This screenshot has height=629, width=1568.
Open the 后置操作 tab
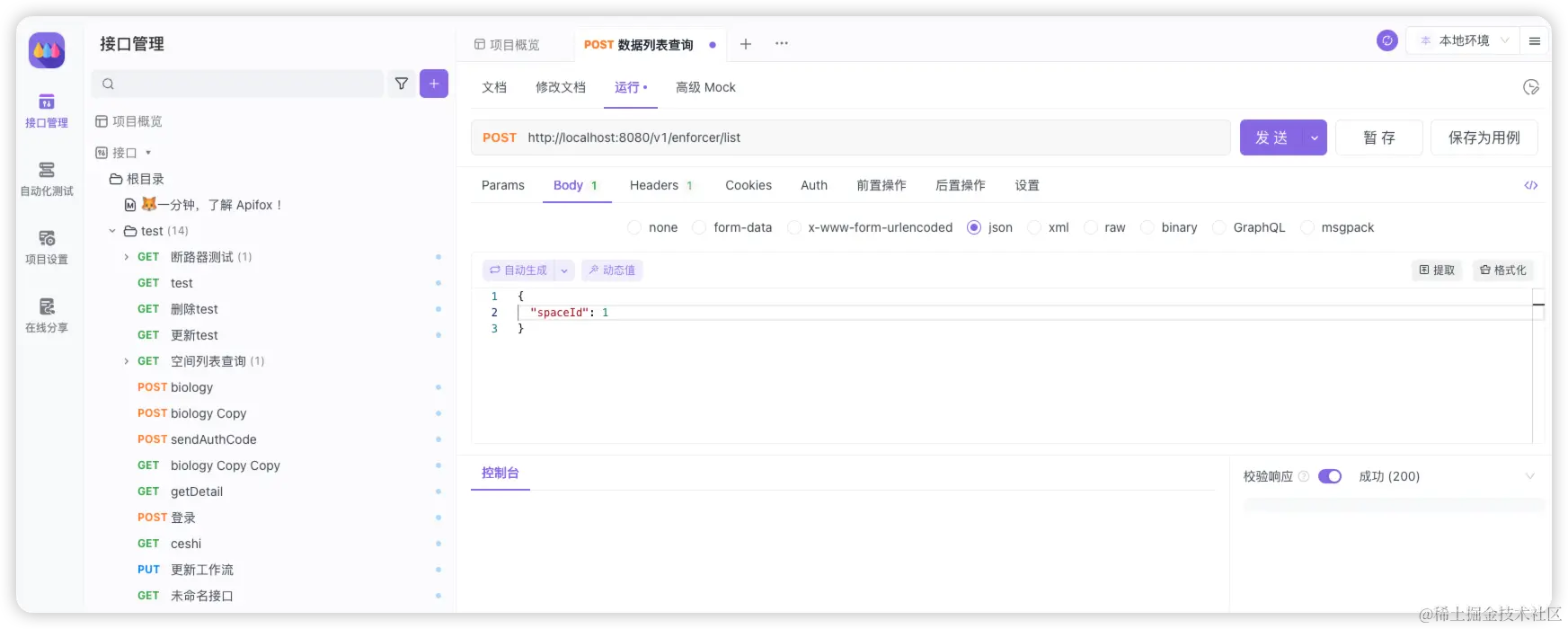961,185
